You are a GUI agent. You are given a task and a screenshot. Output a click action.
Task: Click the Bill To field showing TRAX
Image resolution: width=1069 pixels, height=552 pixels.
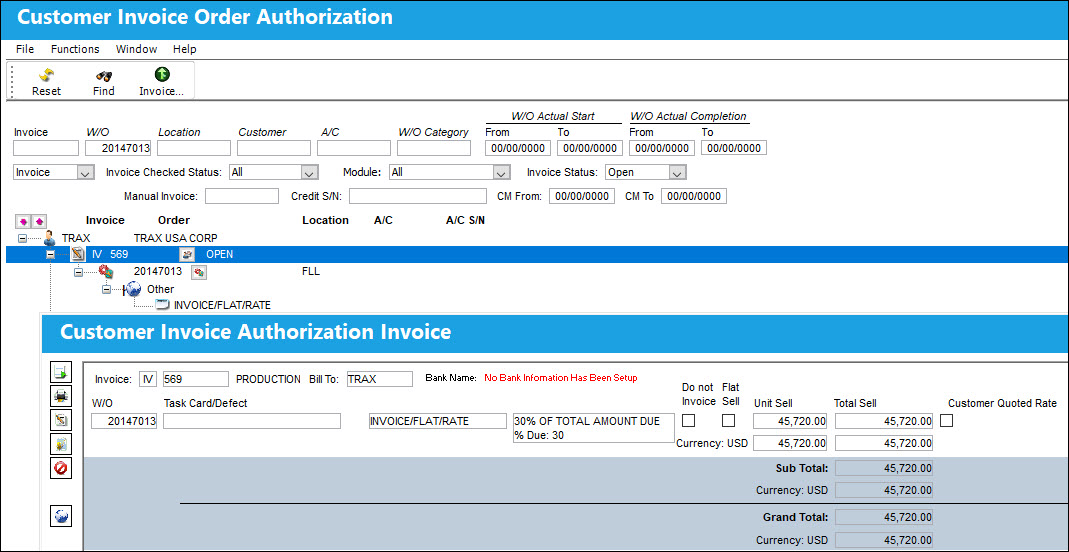pyautogui.click(x=379, y=379)
